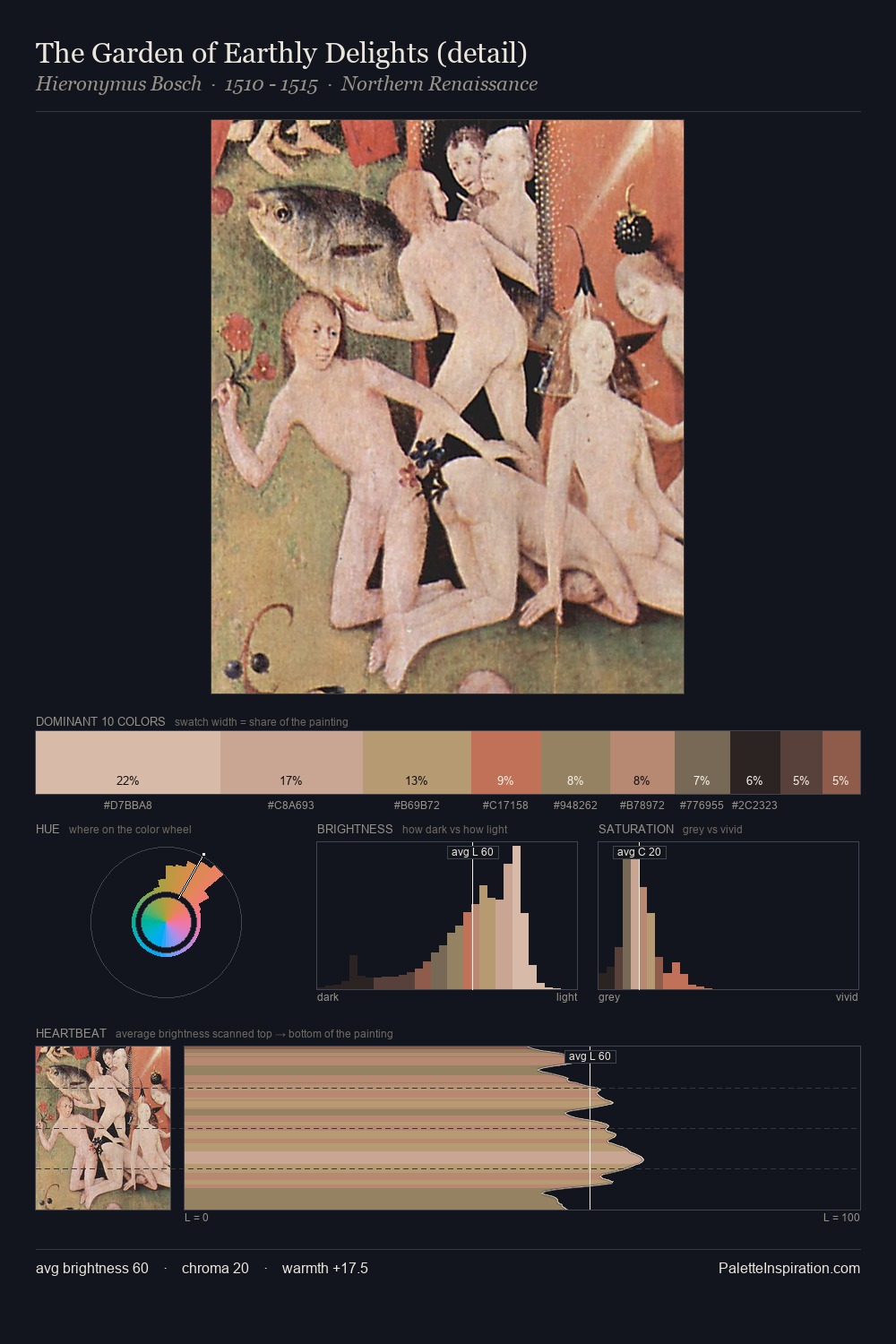Click the 'grey' axis label under Saturation
Screen dimensions: 896x1344
(609, 997)
